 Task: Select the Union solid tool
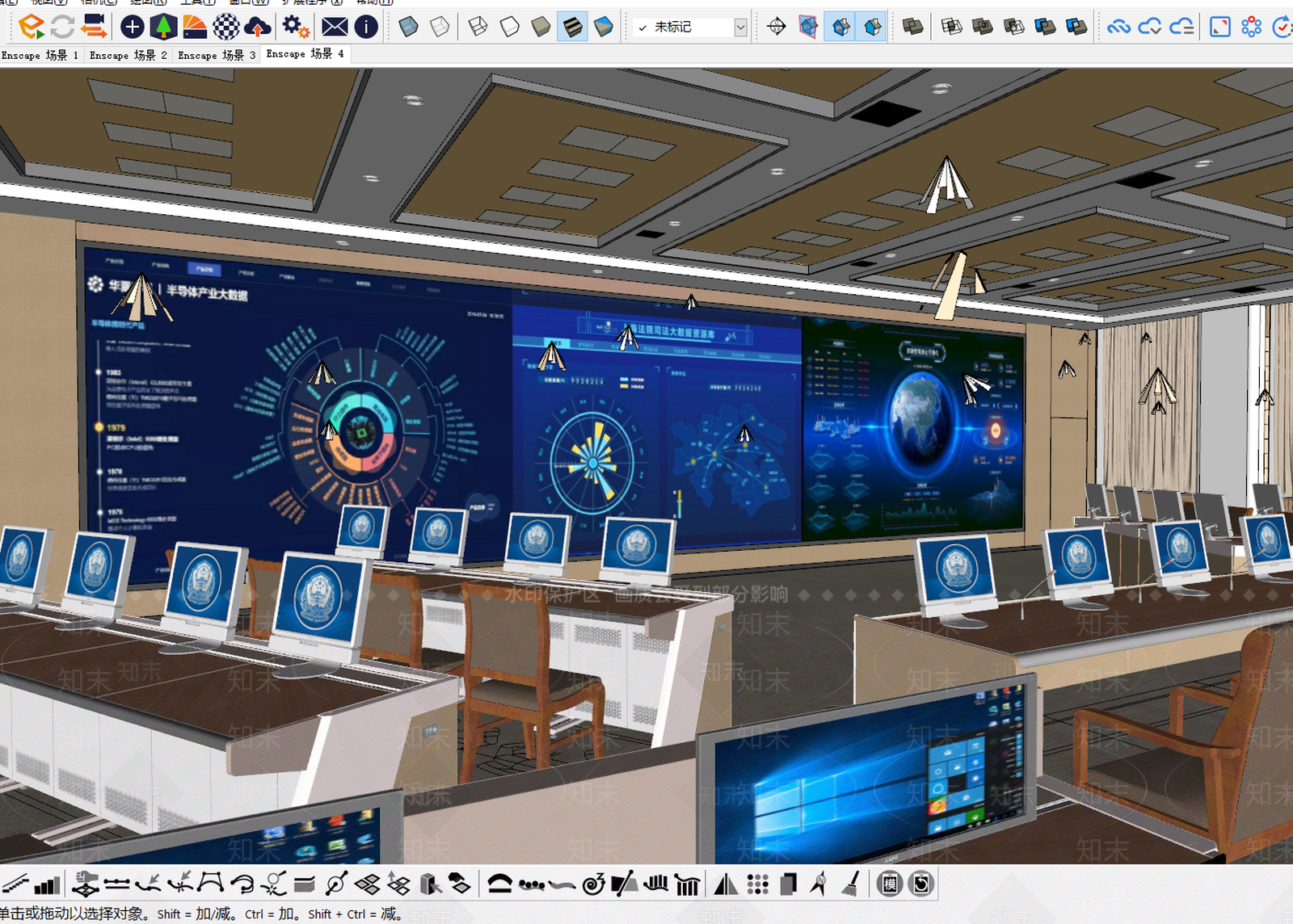pyautogui.click(x=983, y=27)
